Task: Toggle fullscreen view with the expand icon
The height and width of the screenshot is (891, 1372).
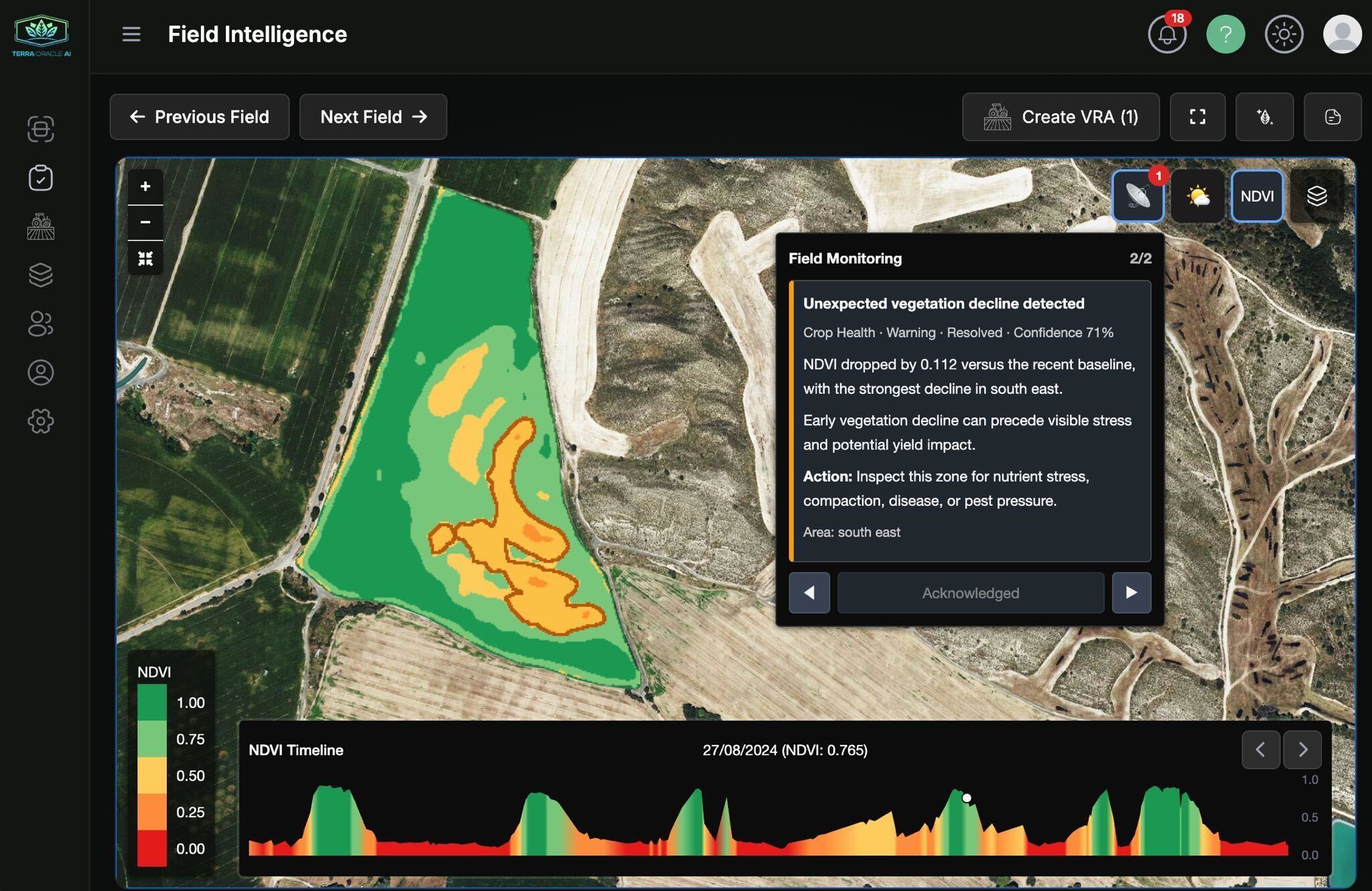Action: pos(1197,117)
